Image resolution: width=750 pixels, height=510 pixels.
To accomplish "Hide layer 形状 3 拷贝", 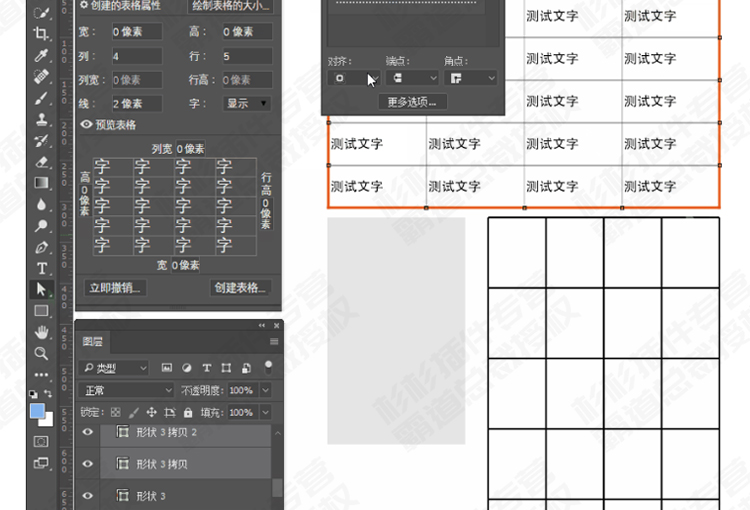I will pyautogui.click(x=88, y=464).
